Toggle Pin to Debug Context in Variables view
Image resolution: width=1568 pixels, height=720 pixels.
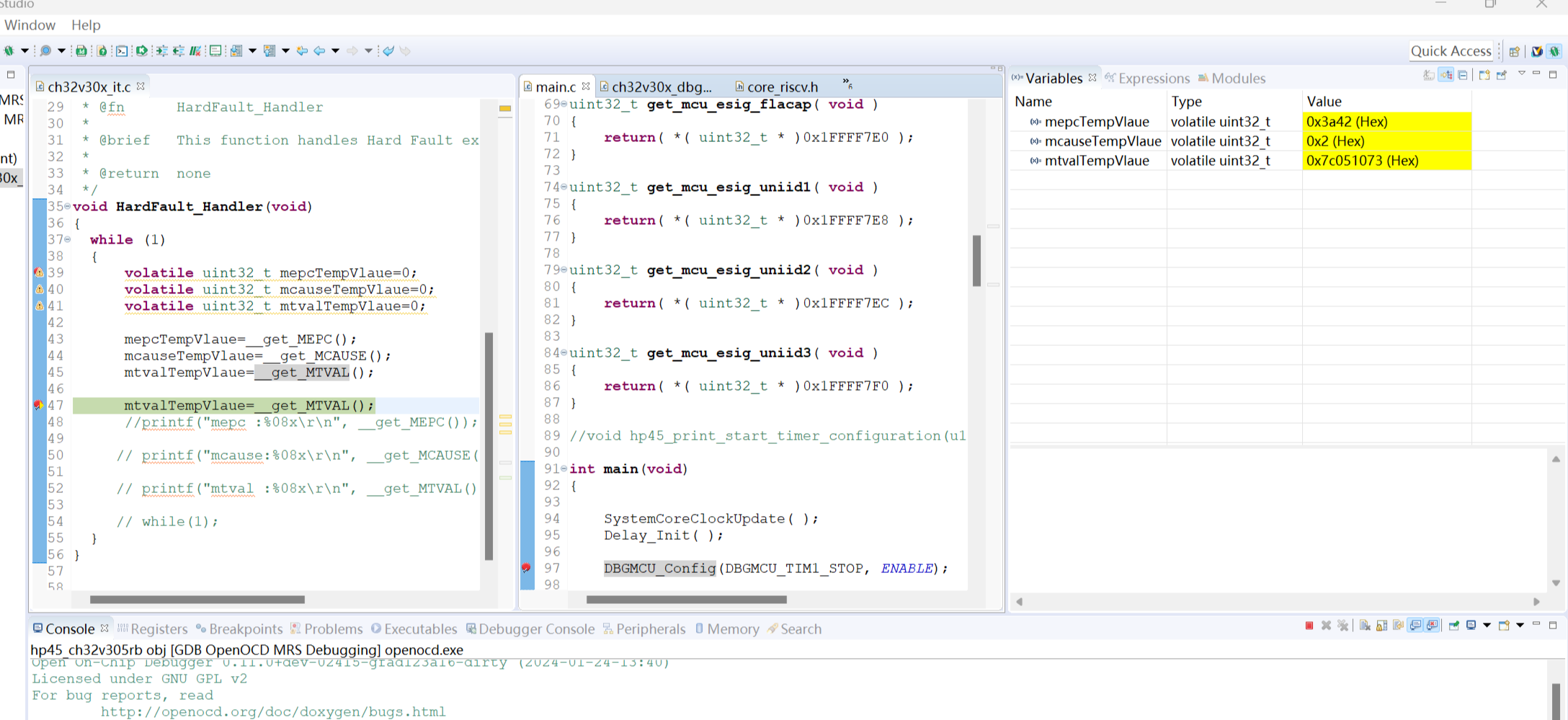coord(1502,75)
